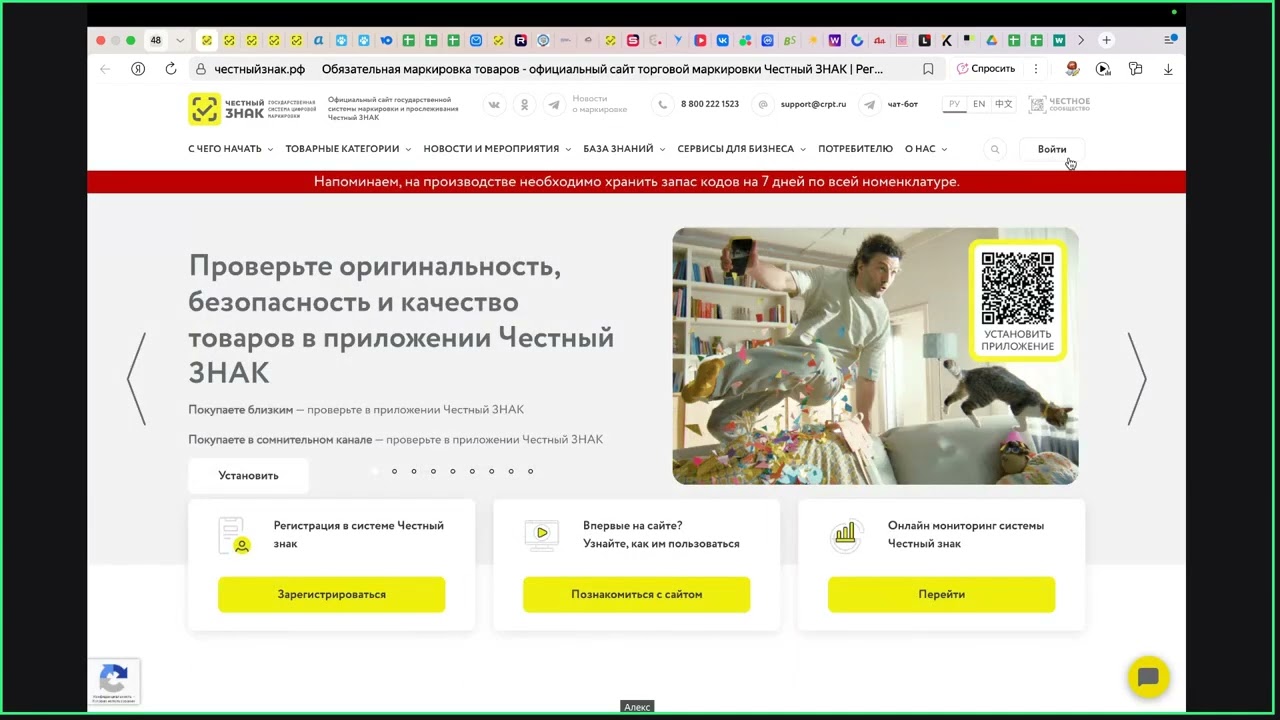Image resolution: width=1280 pixels, height=720 pixels.
Task: Open the chat widget bubble
Action: [x=1148, y=677]
